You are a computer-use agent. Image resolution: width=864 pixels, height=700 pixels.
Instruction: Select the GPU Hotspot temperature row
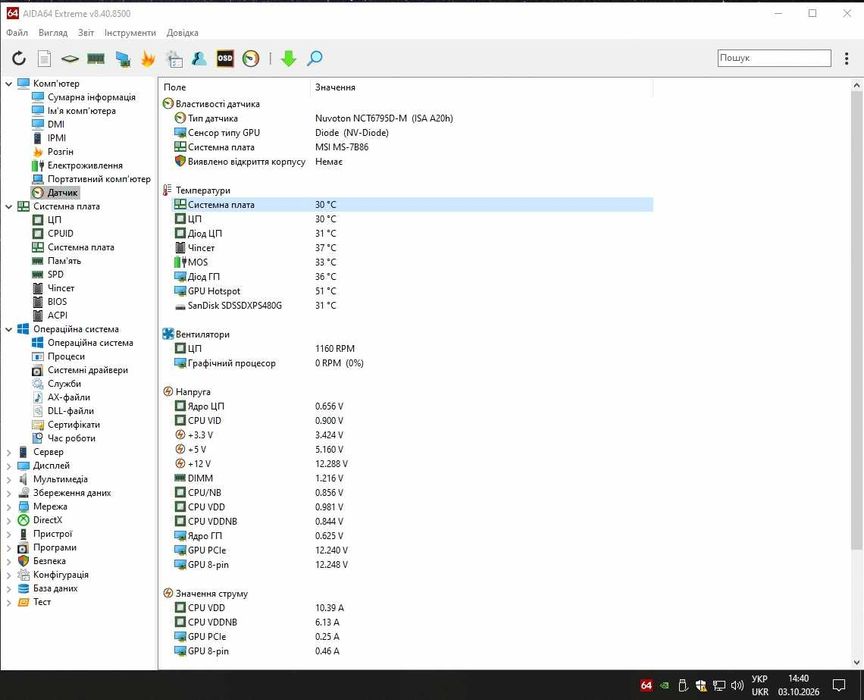point(412,291)
